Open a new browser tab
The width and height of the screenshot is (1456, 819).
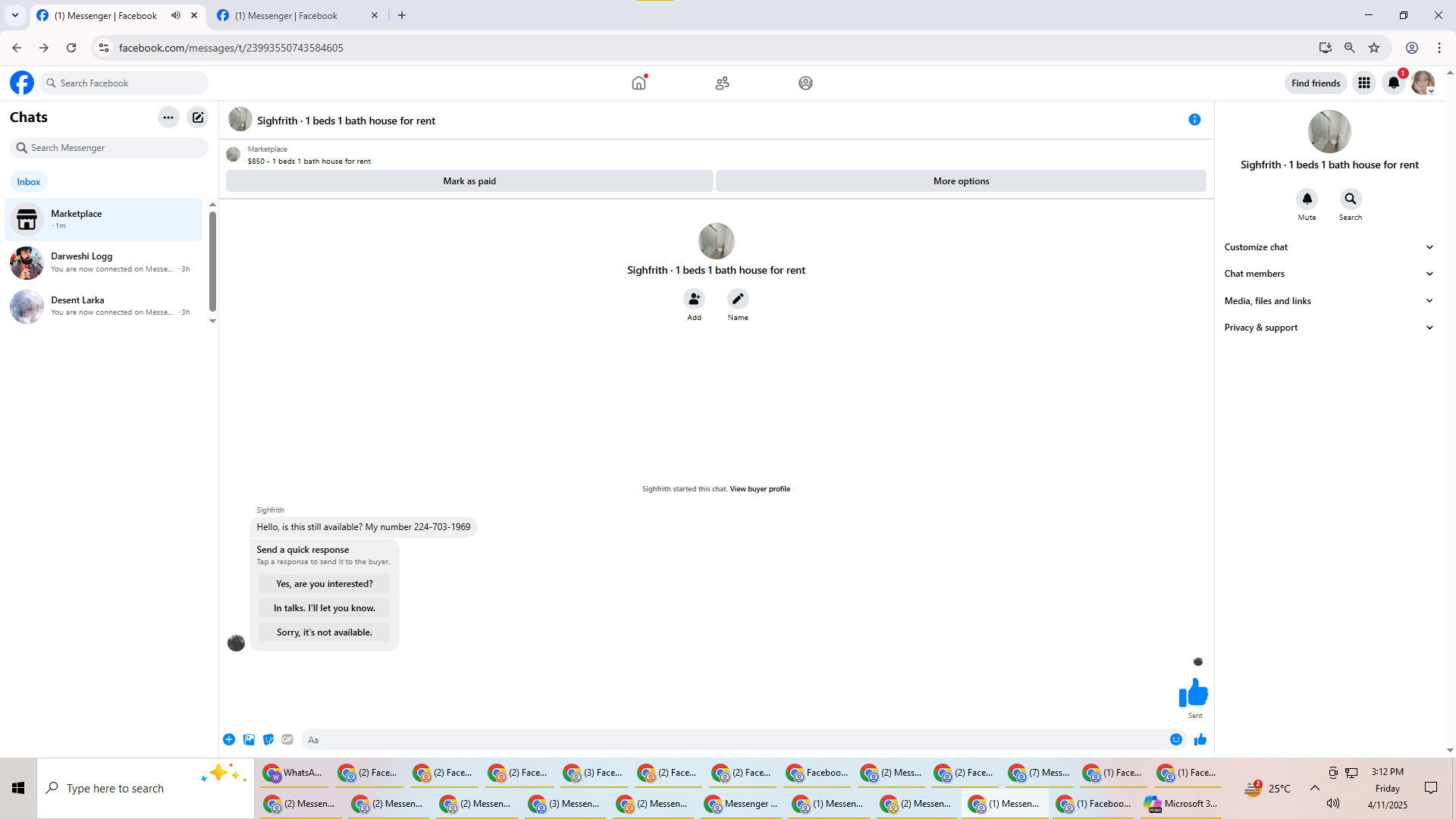[402, 15]
